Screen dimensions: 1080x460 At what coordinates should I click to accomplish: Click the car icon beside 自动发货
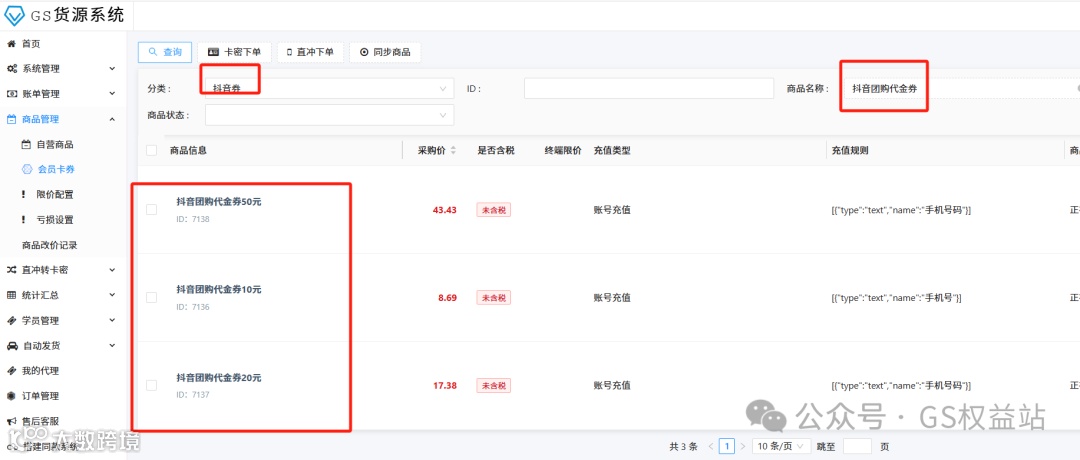point(12,346)
